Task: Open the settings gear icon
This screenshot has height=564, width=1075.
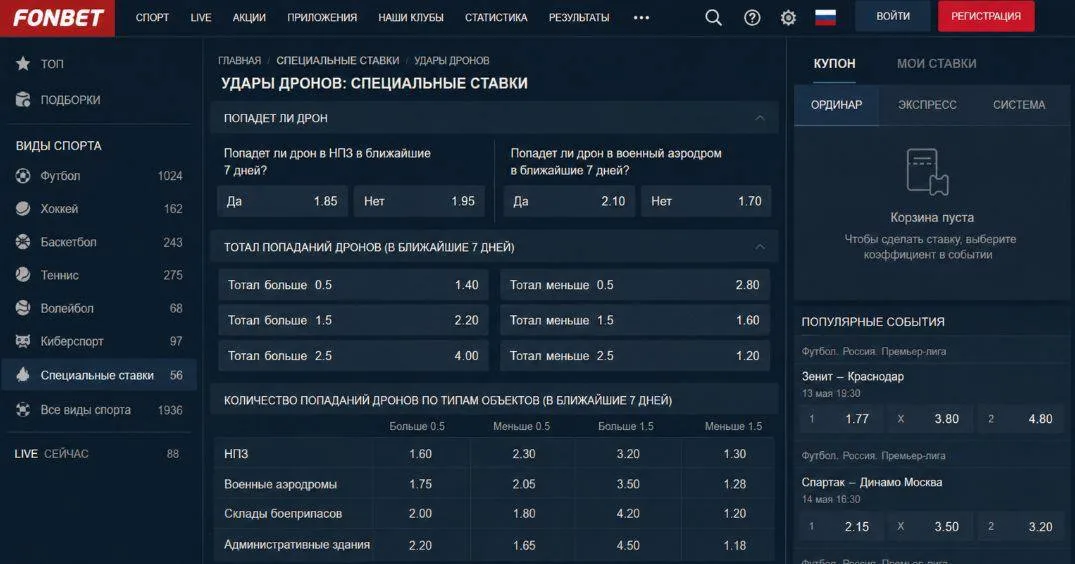Action: (788, 18)
